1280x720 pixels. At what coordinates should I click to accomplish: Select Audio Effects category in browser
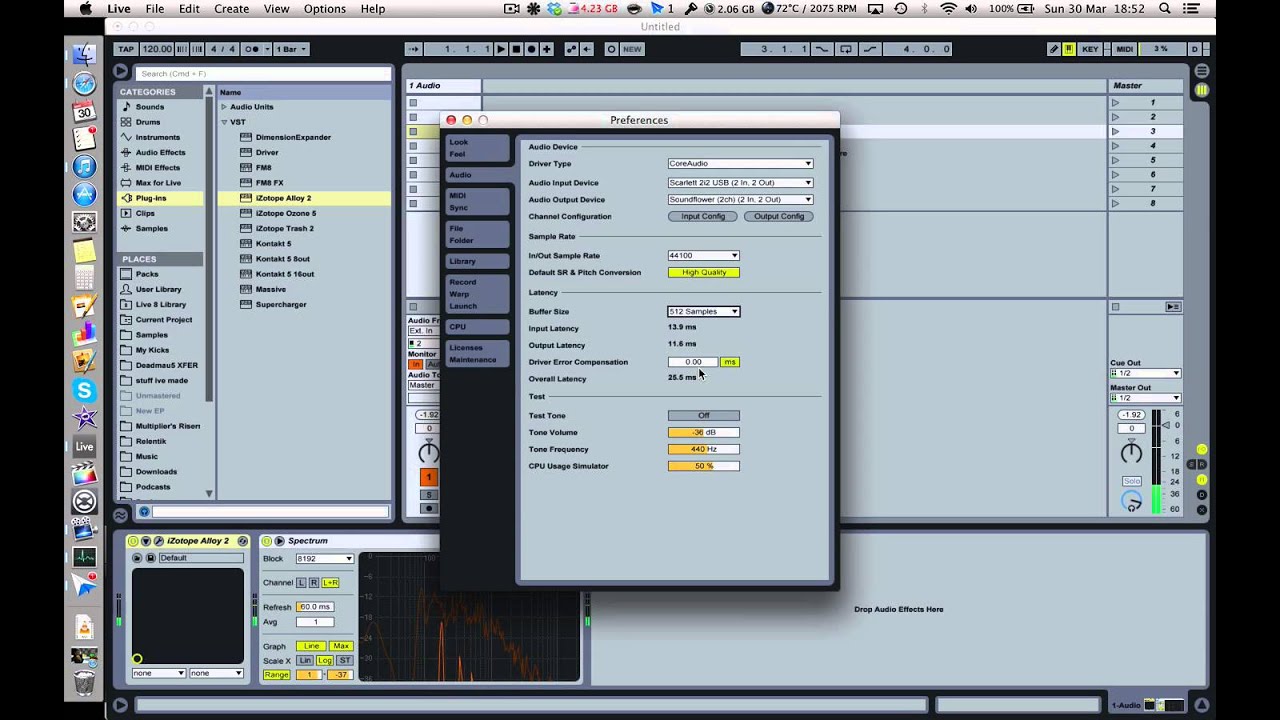[160, 152]
